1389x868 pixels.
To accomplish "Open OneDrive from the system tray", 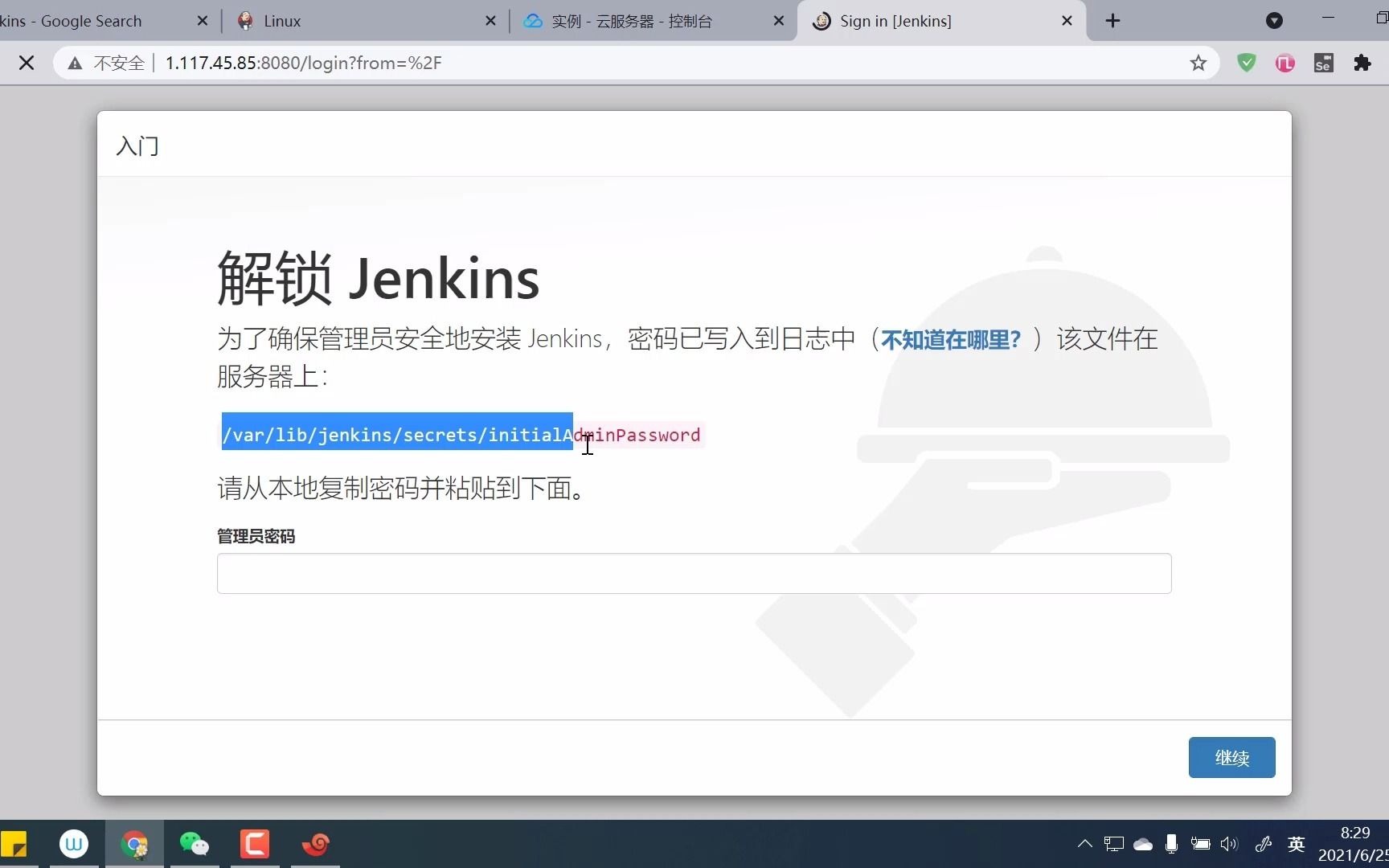I will point(1144,844).
